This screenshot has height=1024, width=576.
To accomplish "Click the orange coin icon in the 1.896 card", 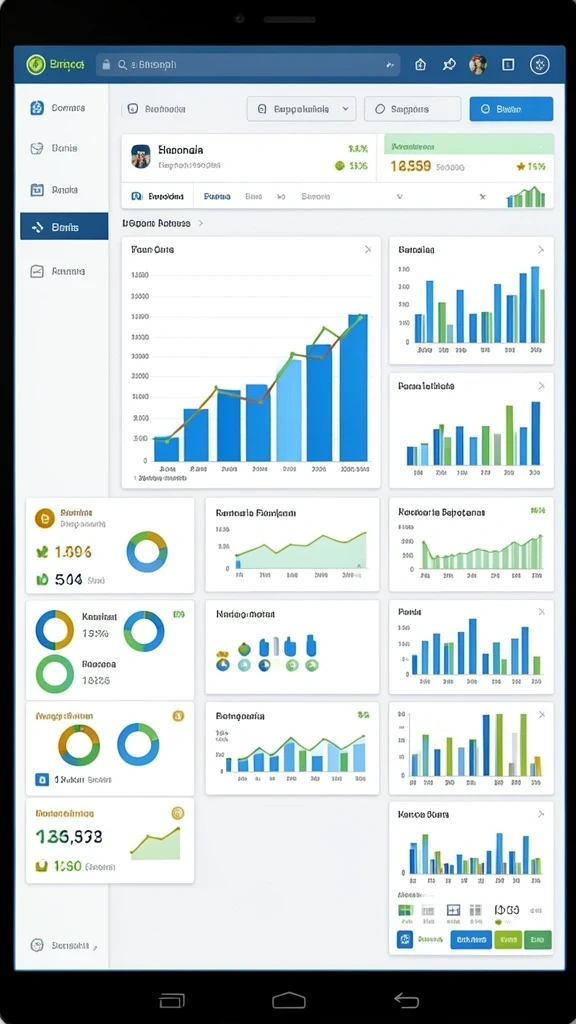I will coord(45,519).
